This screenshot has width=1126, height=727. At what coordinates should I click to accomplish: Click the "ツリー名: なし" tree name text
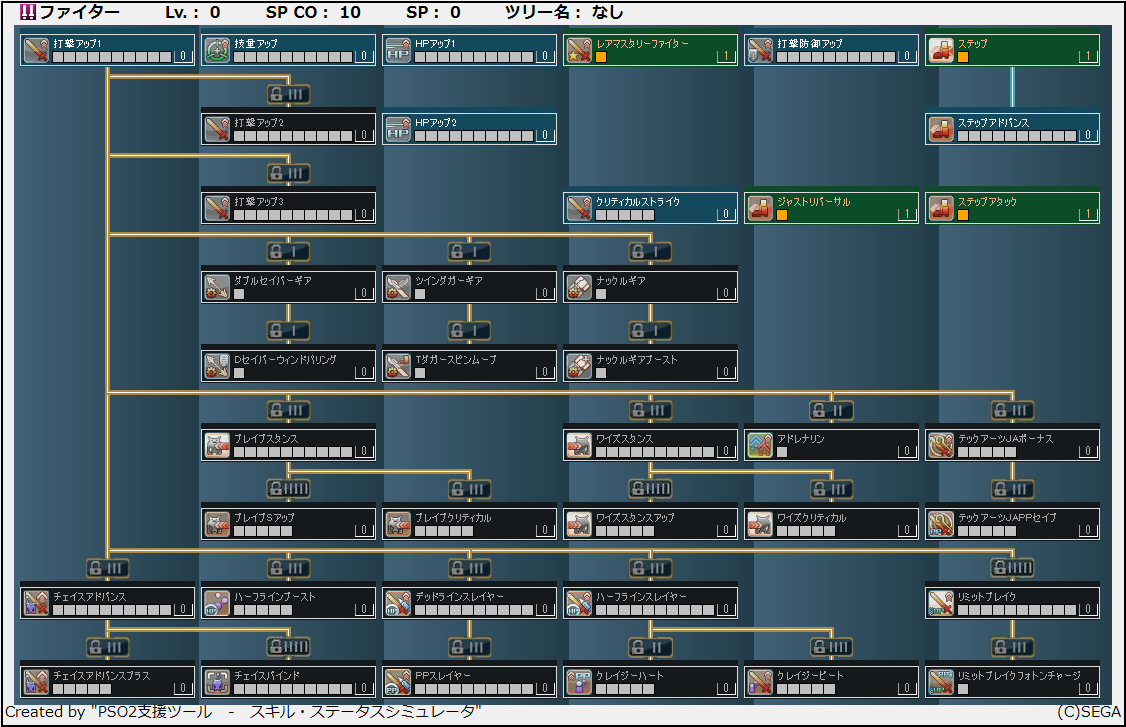click(564, 12)
